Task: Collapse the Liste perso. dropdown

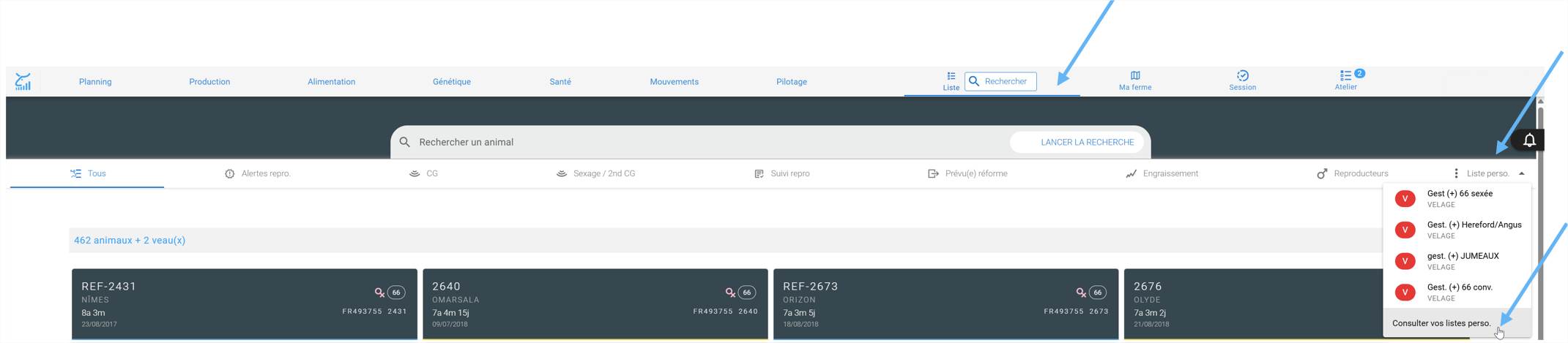Action: 1522,174
